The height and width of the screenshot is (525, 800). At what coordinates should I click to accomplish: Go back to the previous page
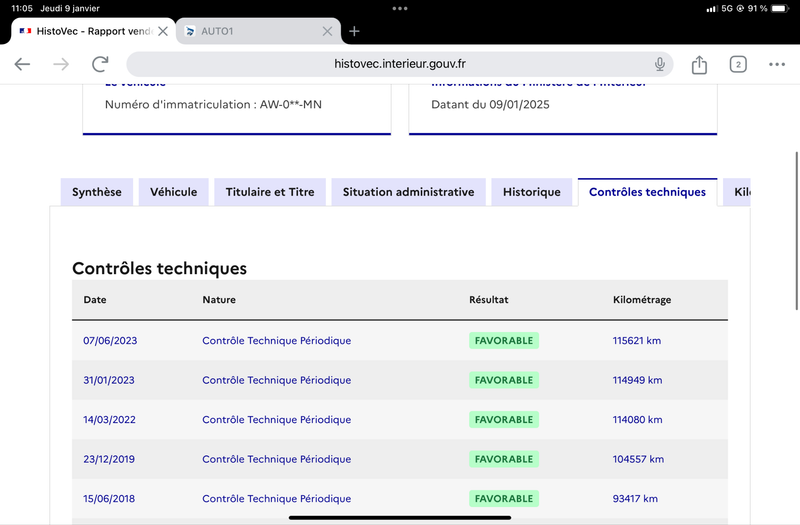pyautogui.click(x=22, y=64)
